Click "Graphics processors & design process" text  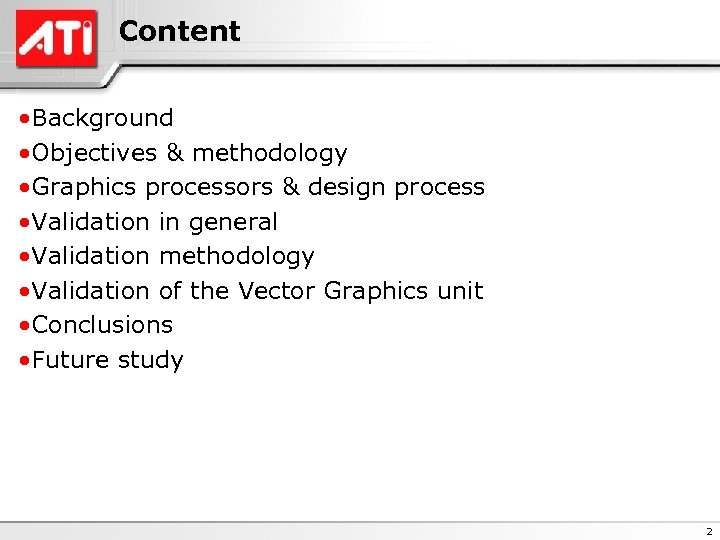pos(258,187)
